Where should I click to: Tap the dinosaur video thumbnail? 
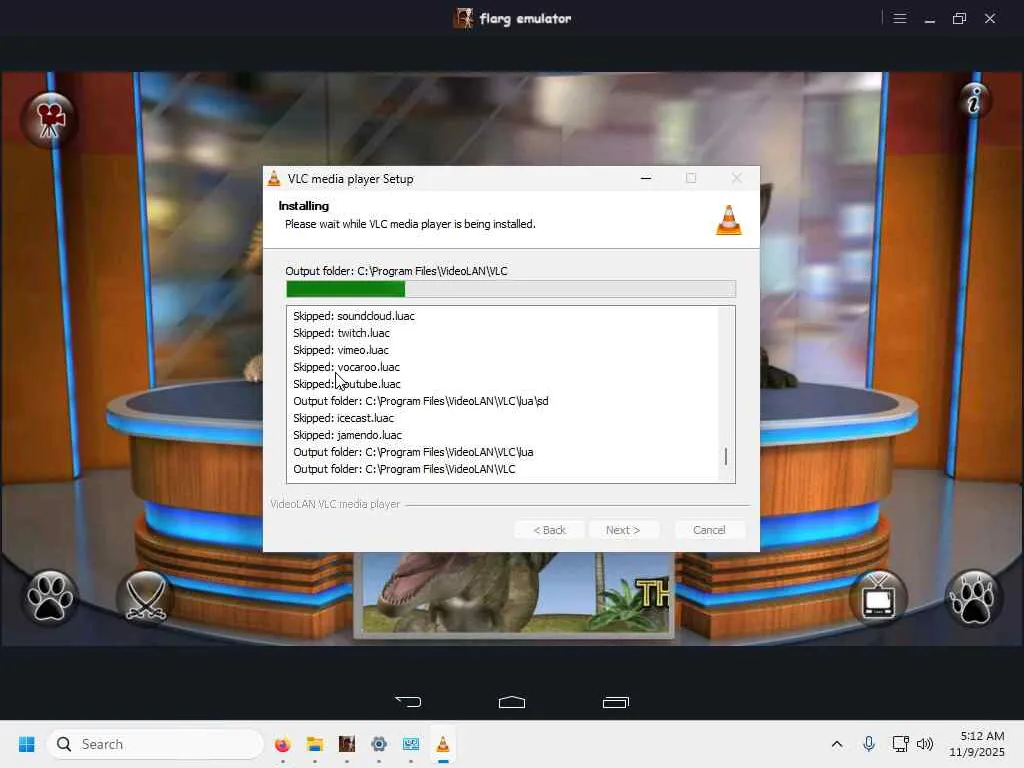coord(514,594)
